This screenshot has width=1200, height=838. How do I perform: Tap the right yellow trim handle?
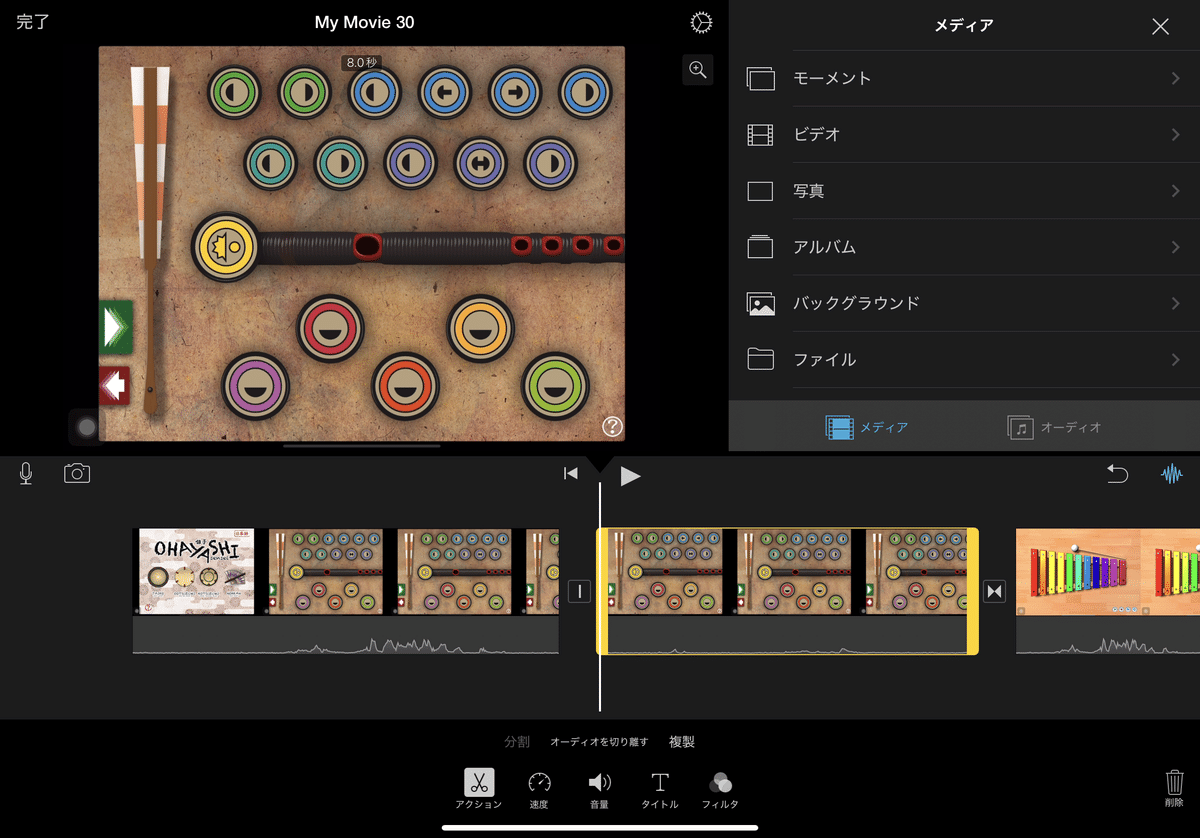(x=972, y=591)
